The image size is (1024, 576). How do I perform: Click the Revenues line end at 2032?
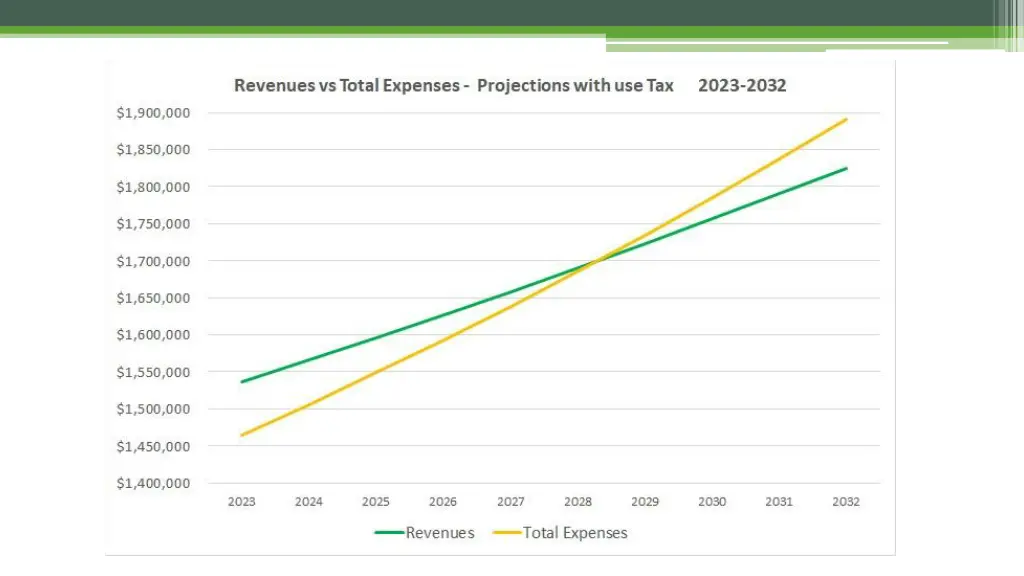click(x=846, y=168)
